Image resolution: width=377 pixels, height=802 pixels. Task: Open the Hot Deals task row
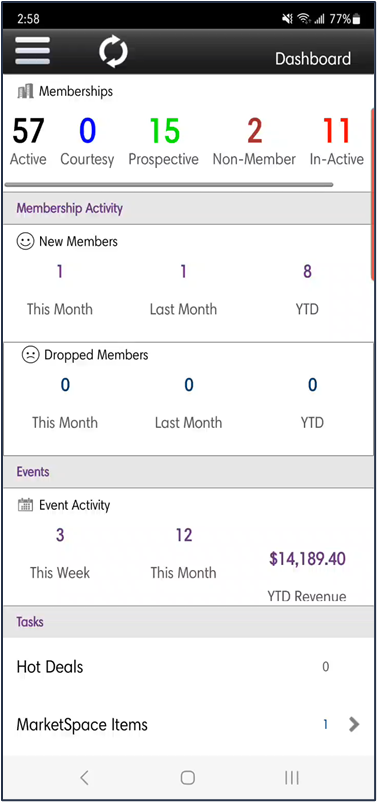188,666
